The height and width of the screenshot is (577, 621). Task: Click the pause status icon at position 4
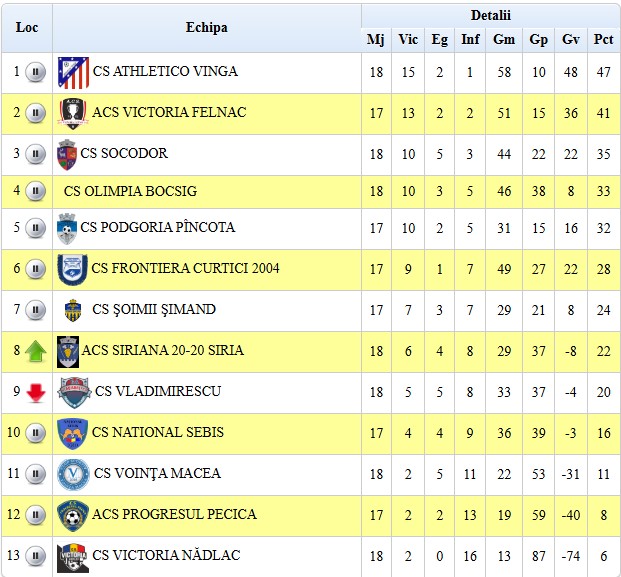coord(36,191)
